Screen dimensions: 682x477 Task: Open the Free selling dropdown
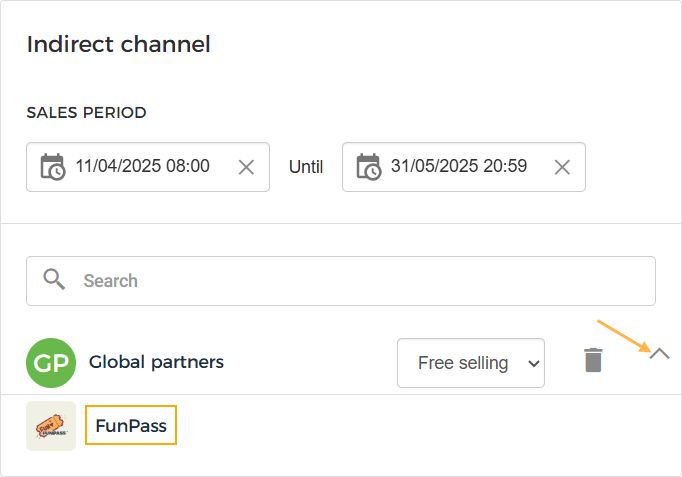[470, 363]
